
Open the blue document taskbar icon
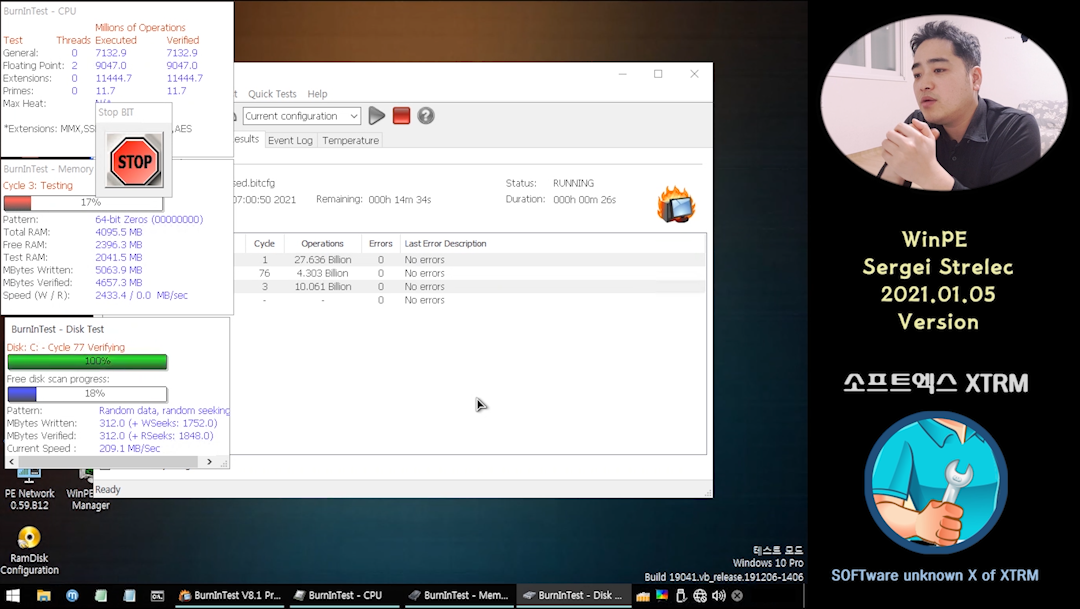129,595
